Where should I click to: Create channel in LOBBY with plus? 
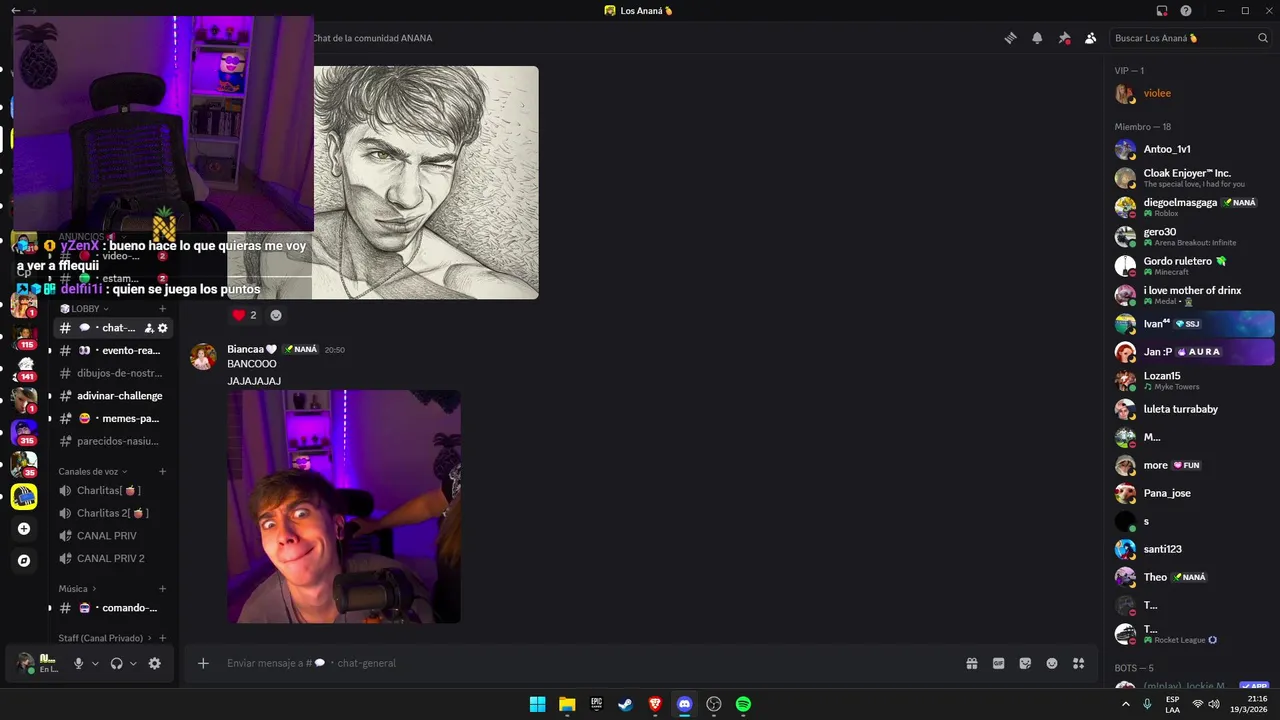point(162,309)
